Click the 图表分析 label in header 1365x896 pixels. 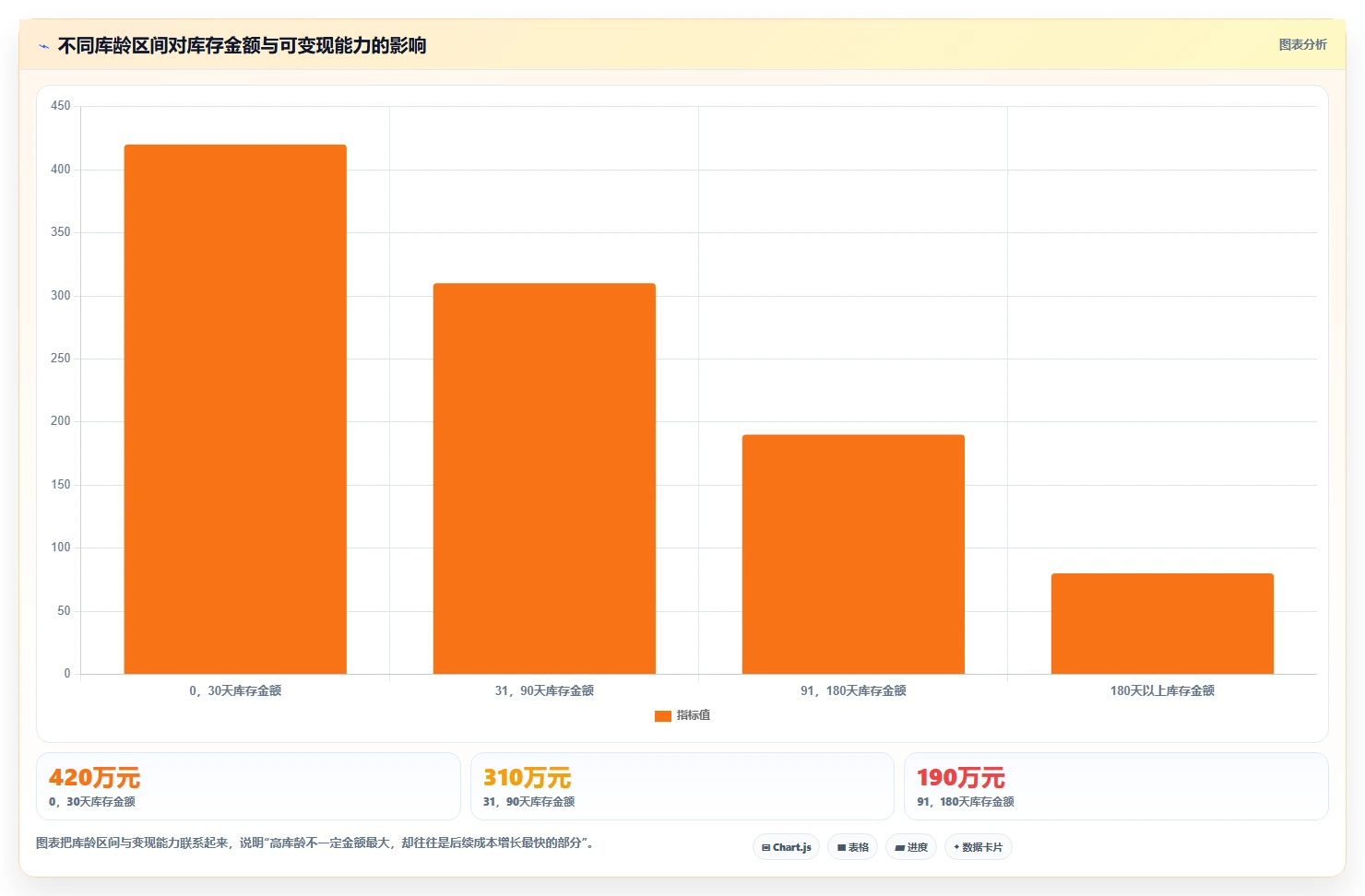click(1302, 44)
